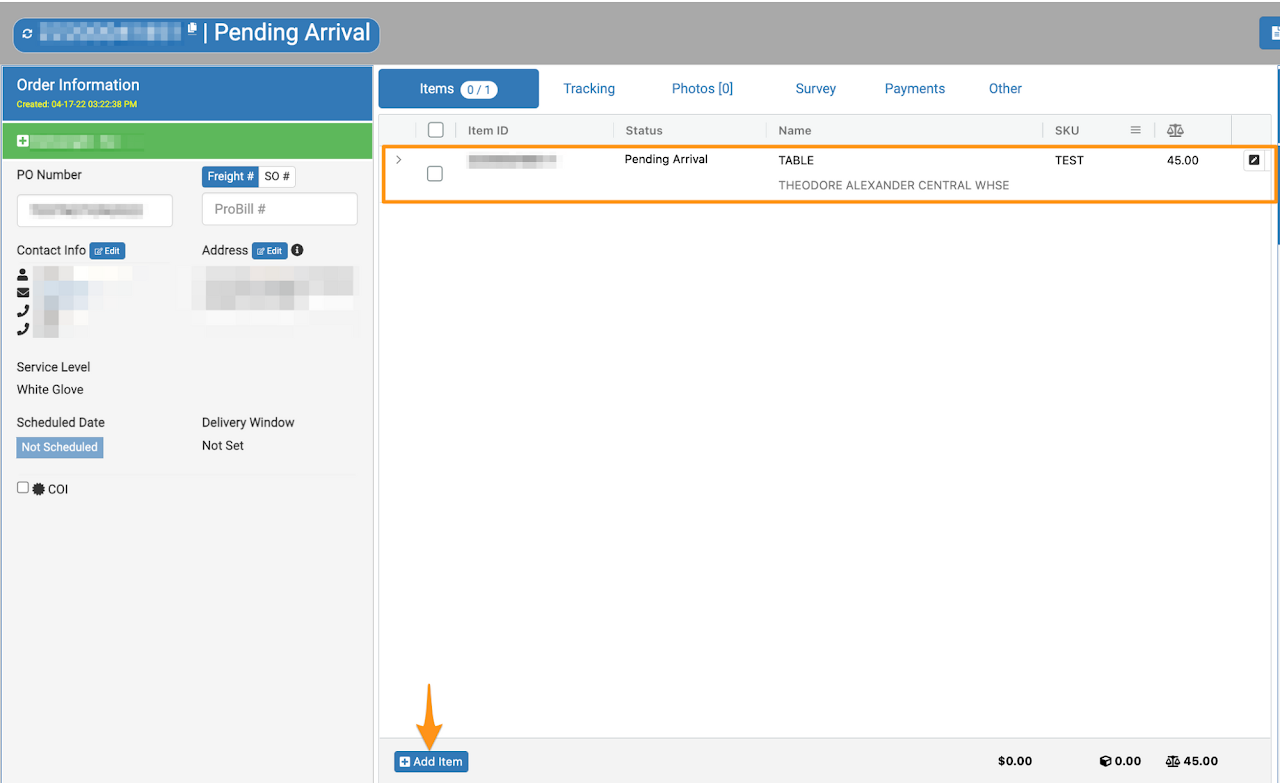1280x783 pixels.
Task: Click the first phone icon in Contact Info
Action: 23,311
